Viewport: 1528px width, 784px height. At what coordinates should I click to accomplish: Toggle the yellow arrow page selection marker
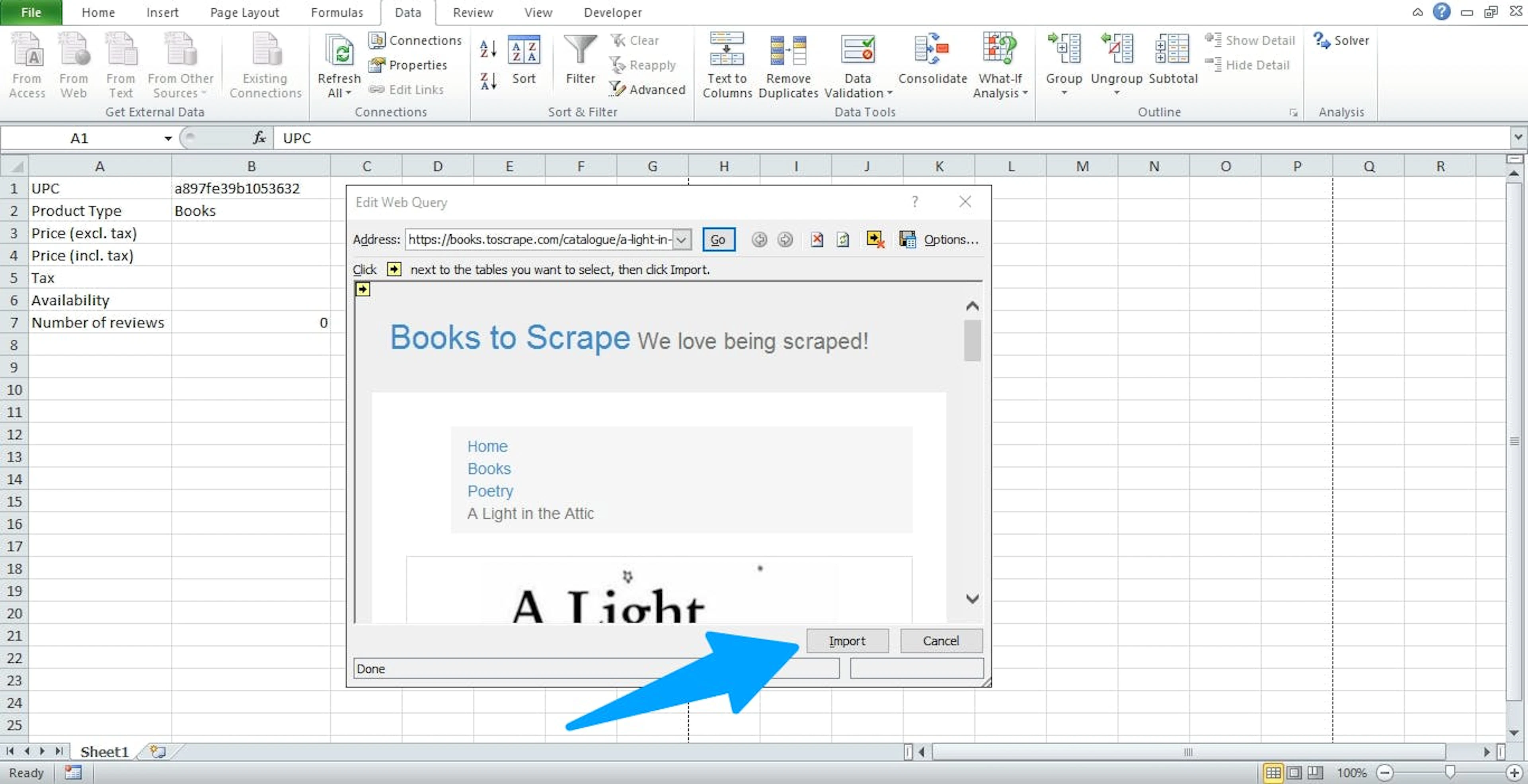coord(363,290)
